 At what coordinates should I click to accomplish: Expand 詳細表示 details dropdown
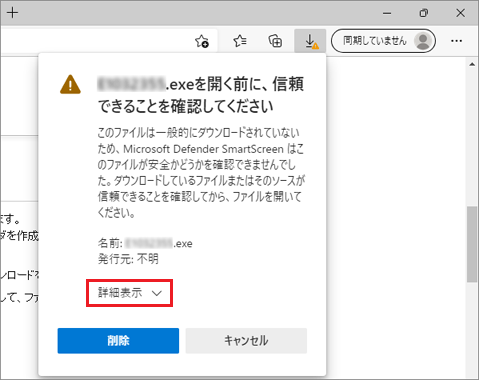pos(130,293)
